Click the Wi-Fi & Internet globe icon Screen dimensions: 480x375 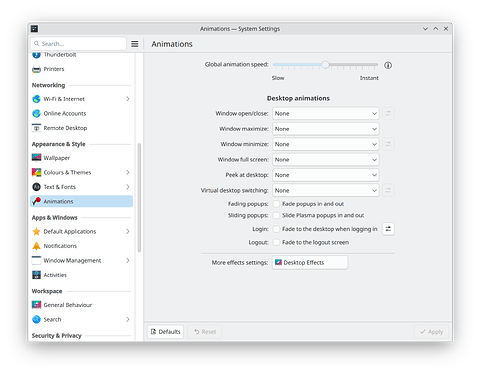click(x=36, y=99)
